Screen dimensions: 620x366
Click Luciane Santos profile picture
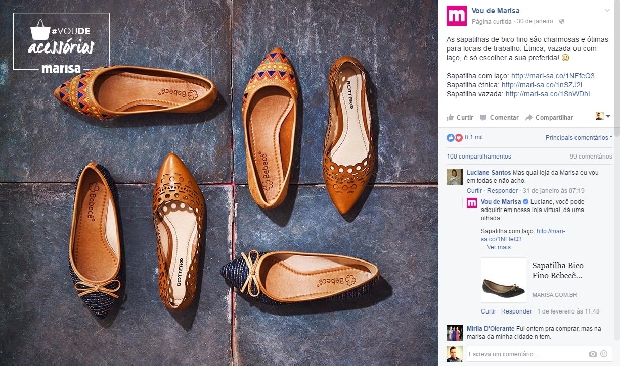(x=455, y=177)
